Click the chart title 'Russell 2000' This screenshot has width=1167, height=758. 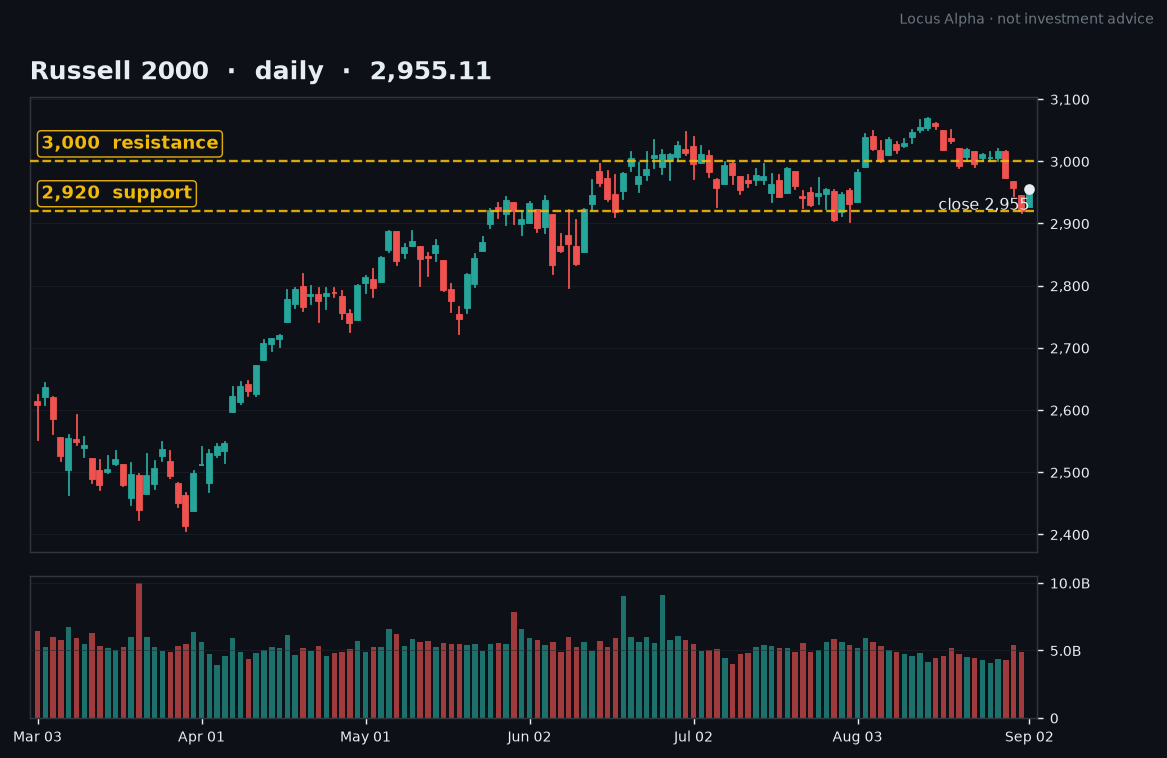(119, 71)
